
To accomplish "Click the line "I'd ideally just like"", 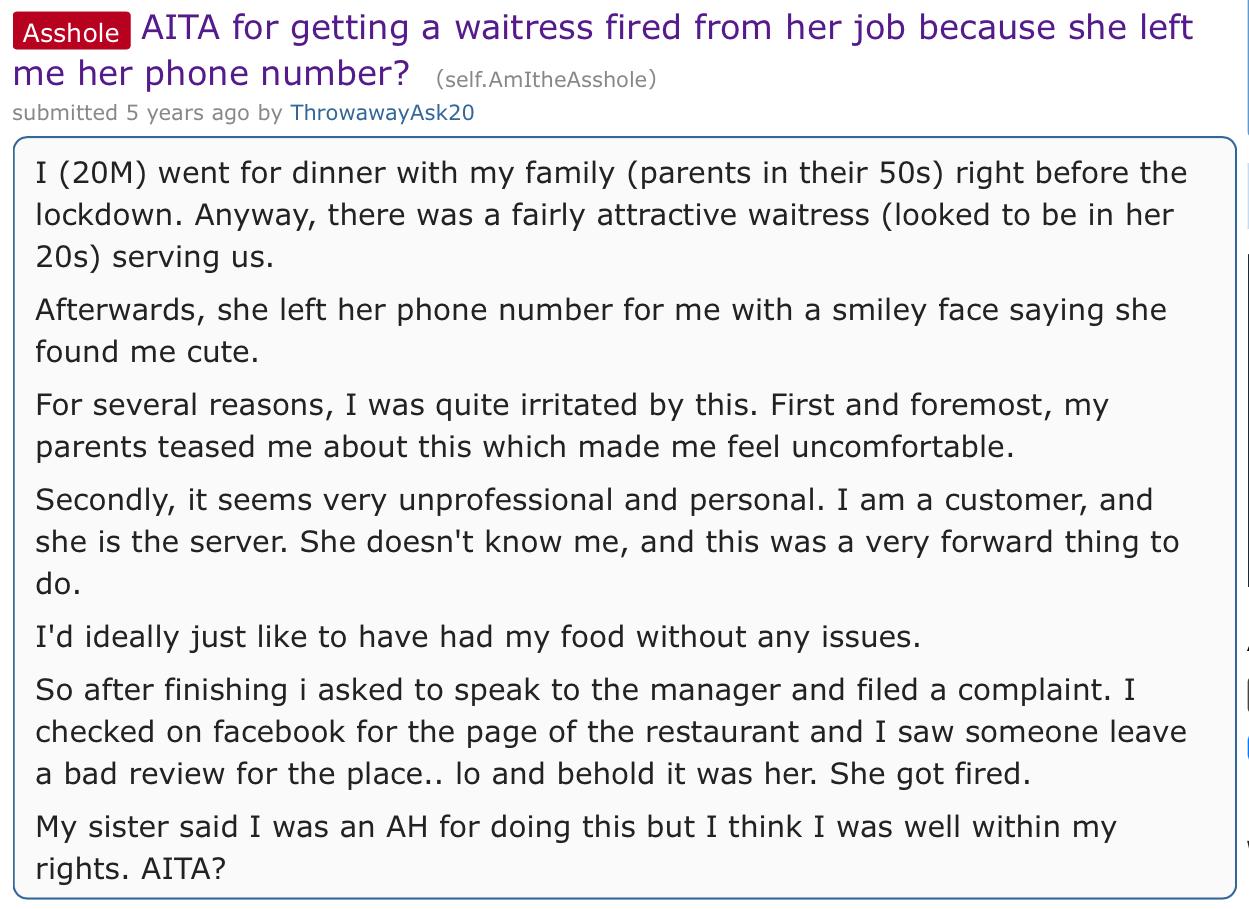I will [x=477, y=636].
